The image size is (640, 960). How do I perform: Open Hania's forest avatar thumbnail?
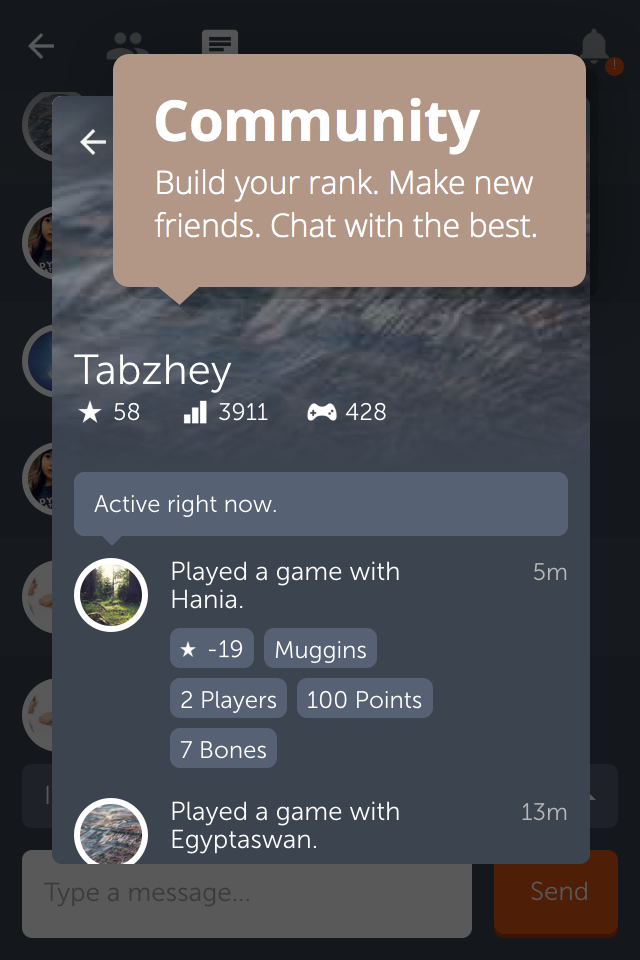point(111,594)
